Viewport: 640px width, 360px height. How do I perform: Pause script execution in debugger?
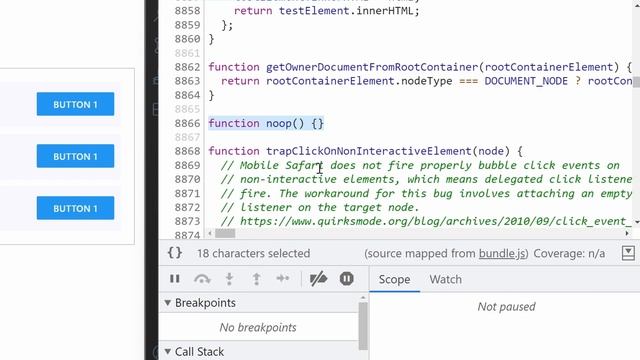tap(175, 279)
